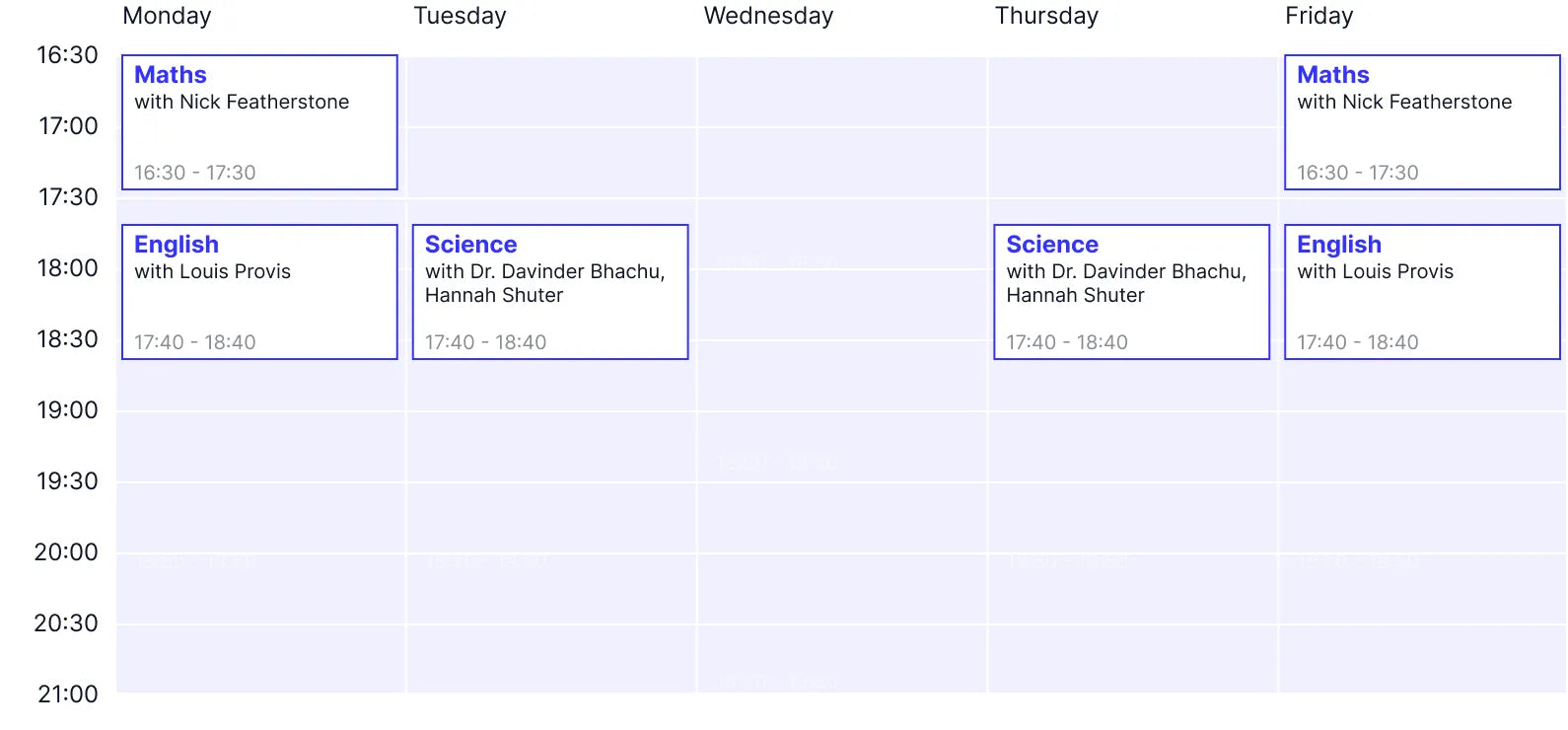The image size is (1568, 730).
Task: Open the Monday Maths lesson card
Action: pyautogui.click(x=258, y=121)
